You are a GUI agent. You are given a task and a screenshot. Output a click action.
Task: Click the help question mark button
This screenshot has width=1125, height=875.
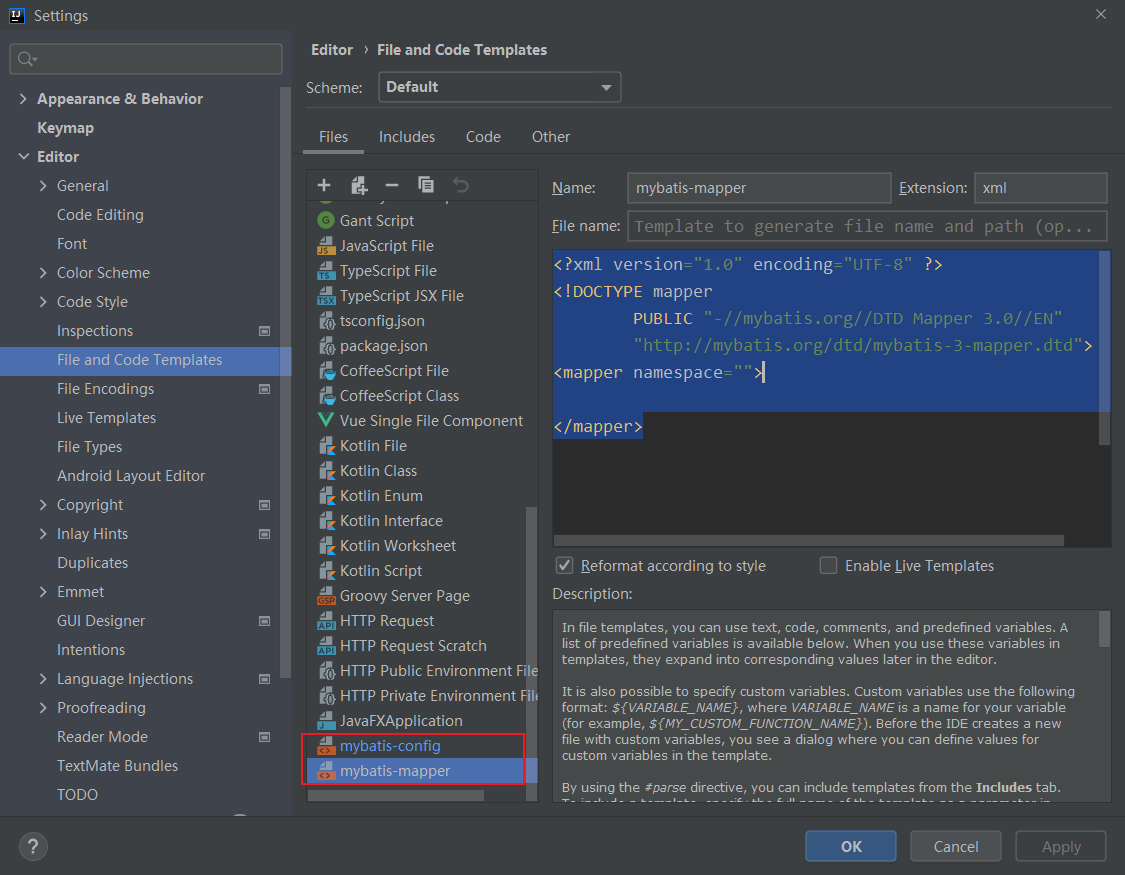pos(33,846)
